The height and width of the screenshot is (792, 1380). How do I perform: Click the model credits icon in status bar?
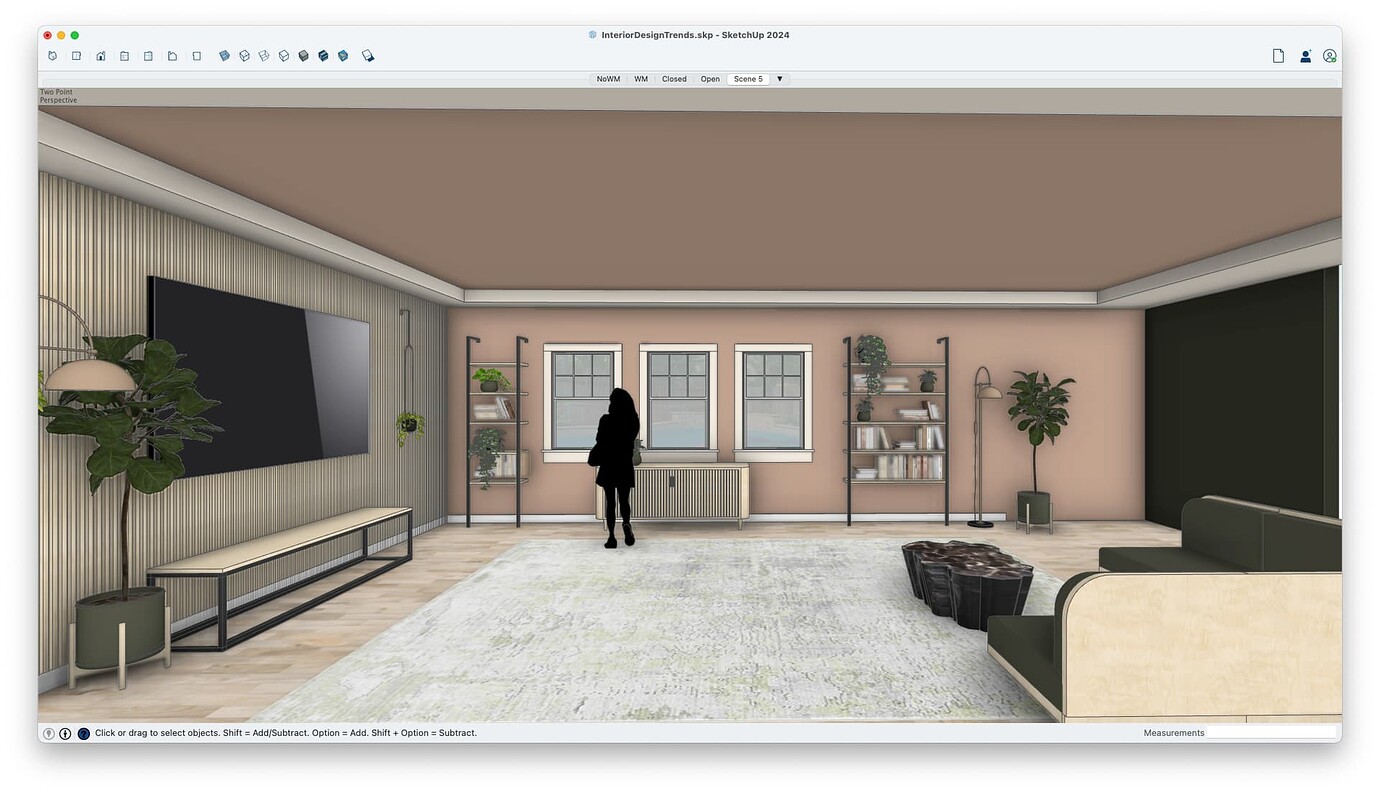[x=65, y=732]
